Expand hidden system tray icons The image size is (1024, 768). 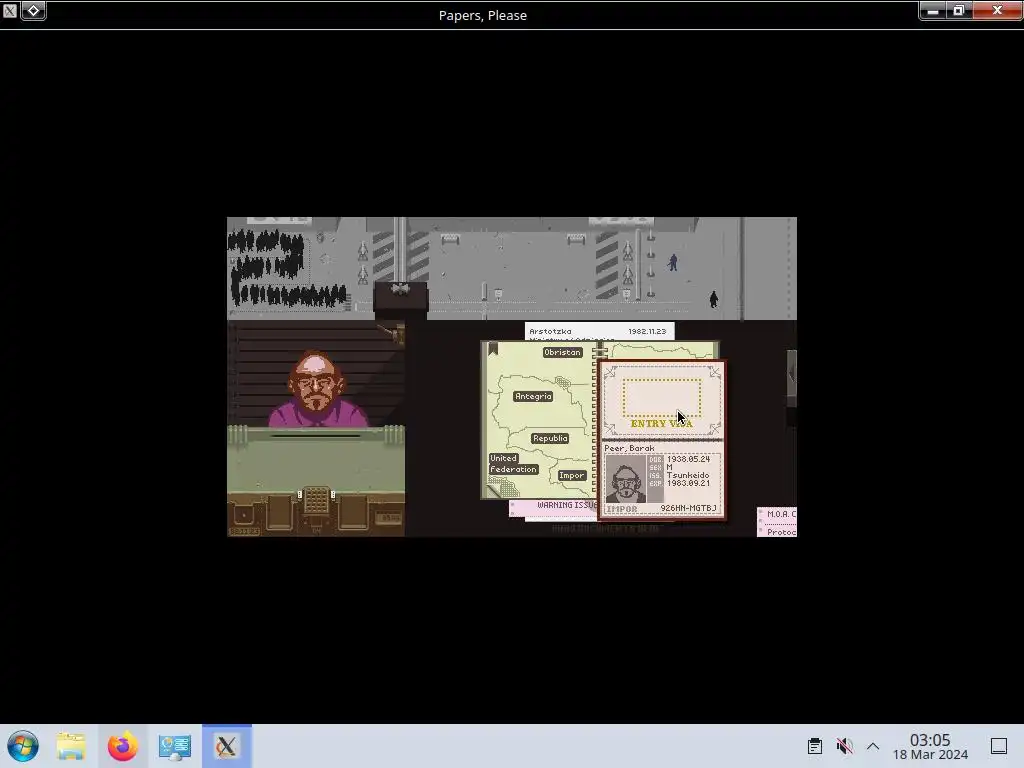click(873, 746)
